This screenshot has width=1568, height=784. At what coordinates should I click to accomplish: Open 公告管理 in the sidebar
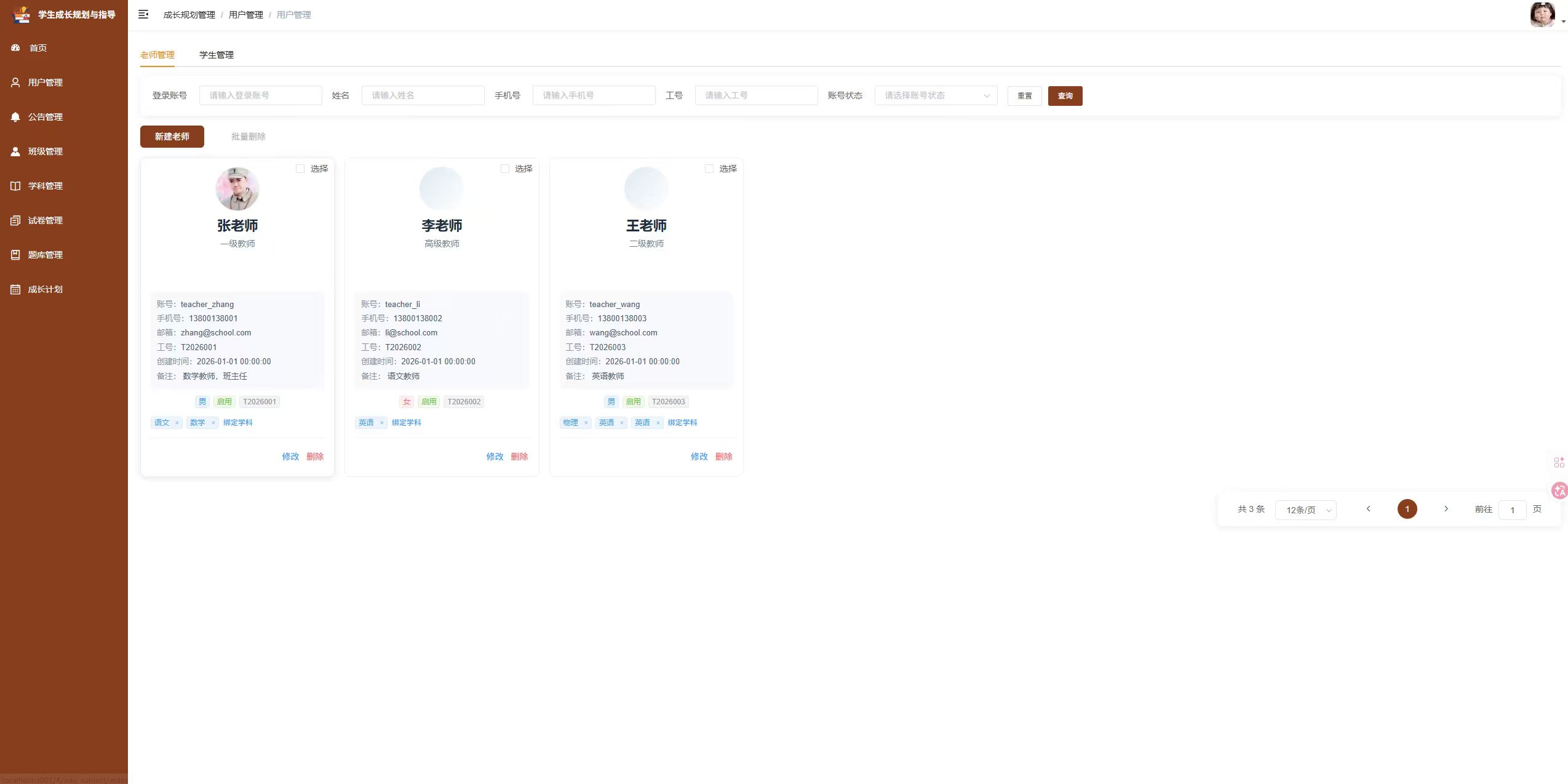pos(64,117)
